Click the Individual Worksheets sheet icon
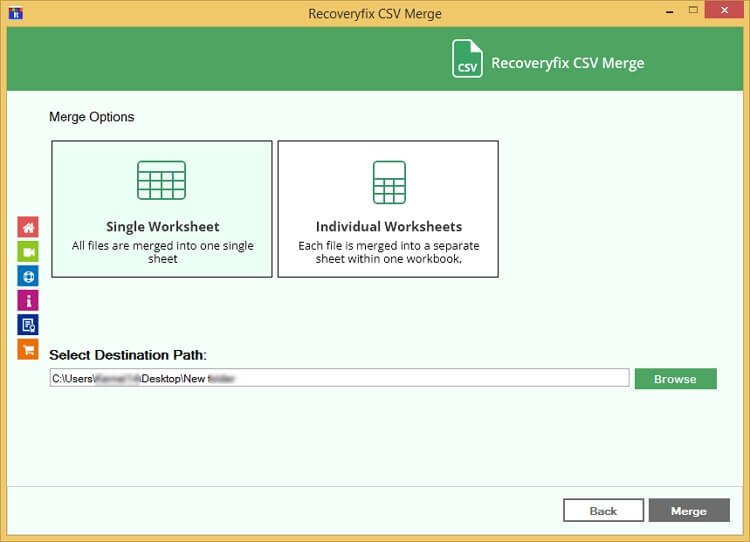 [389, 182]
